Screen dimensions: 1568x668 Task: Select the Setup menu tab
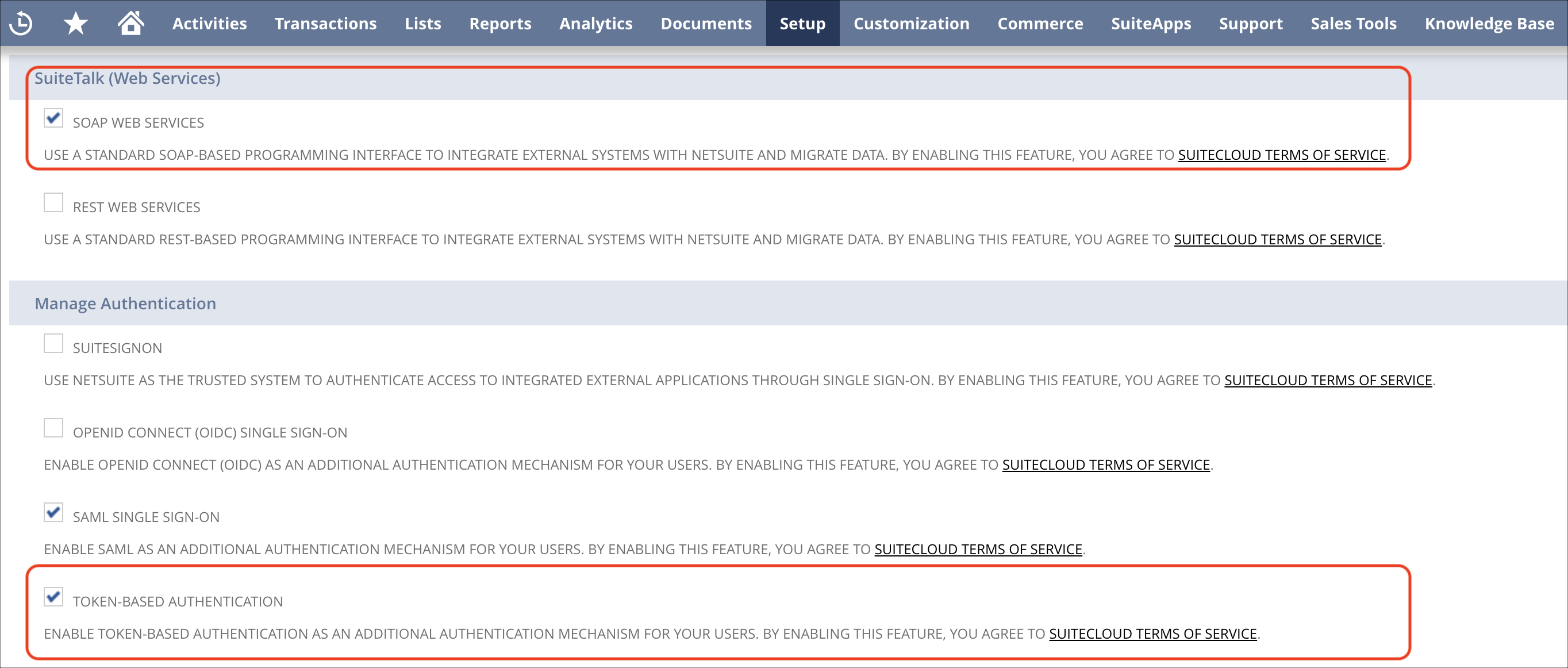point(802,23)
